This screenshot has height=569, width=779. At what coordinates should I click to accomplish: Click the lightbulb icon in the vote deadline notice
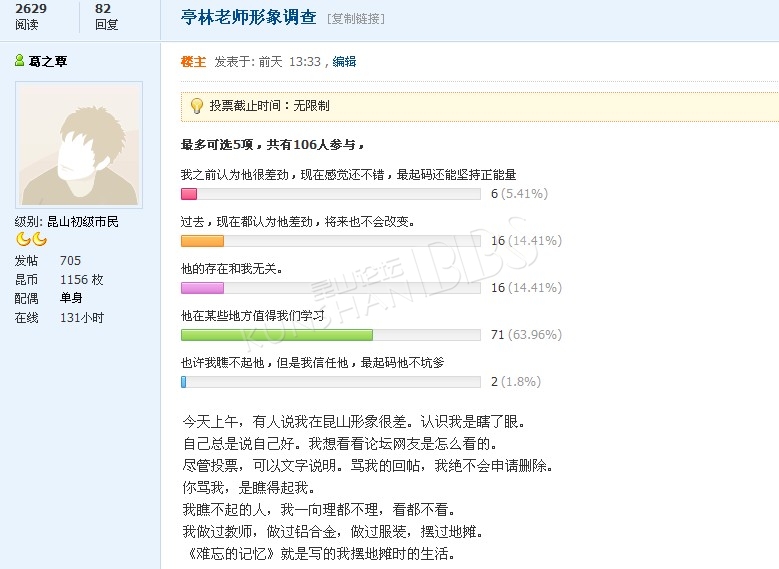coord(197,105)
